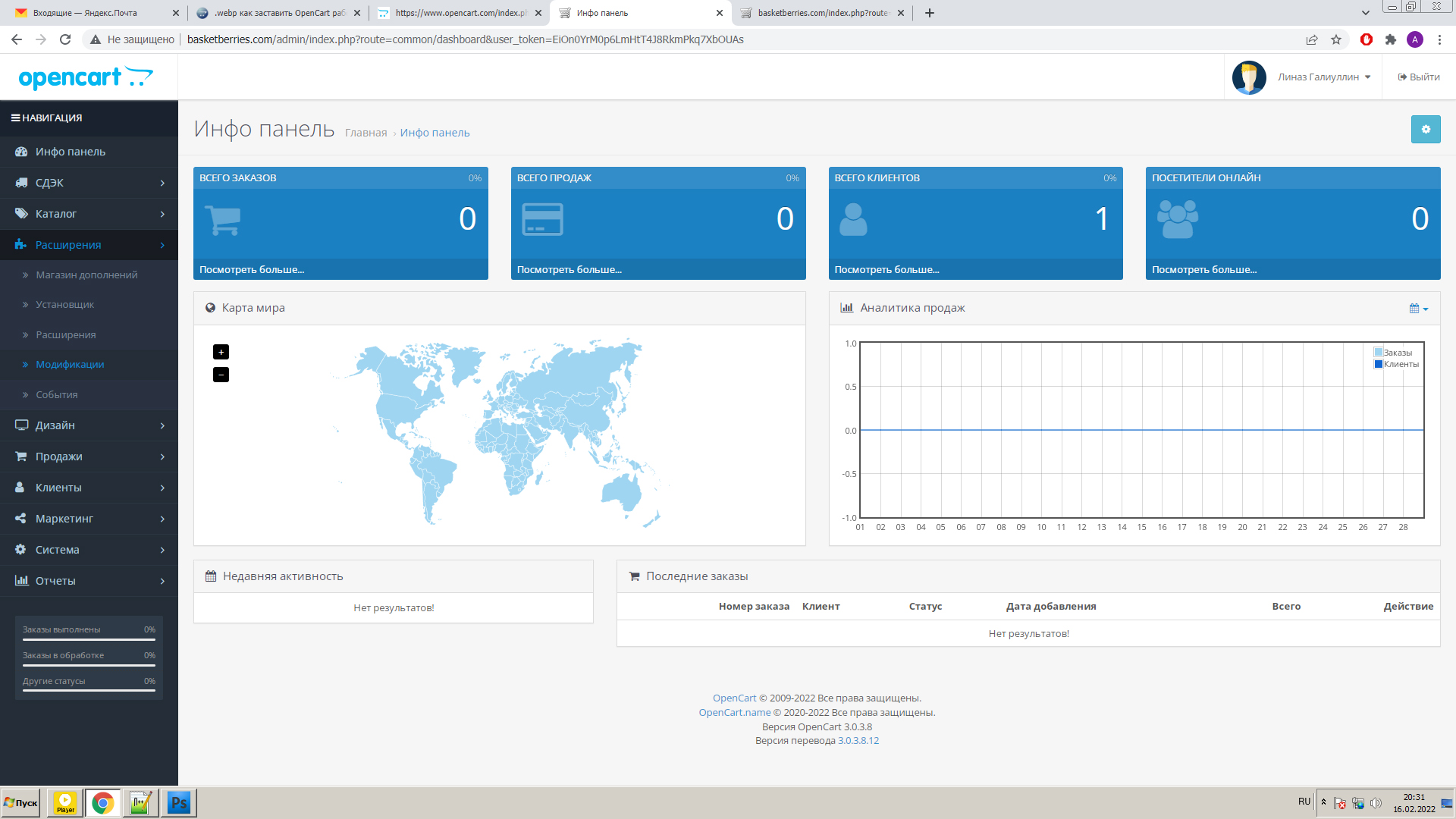This screenshot has width=1456, height=819.
Task: Click the Выйти logout link
Action: pyautogui.click(x=1419, y=77)
